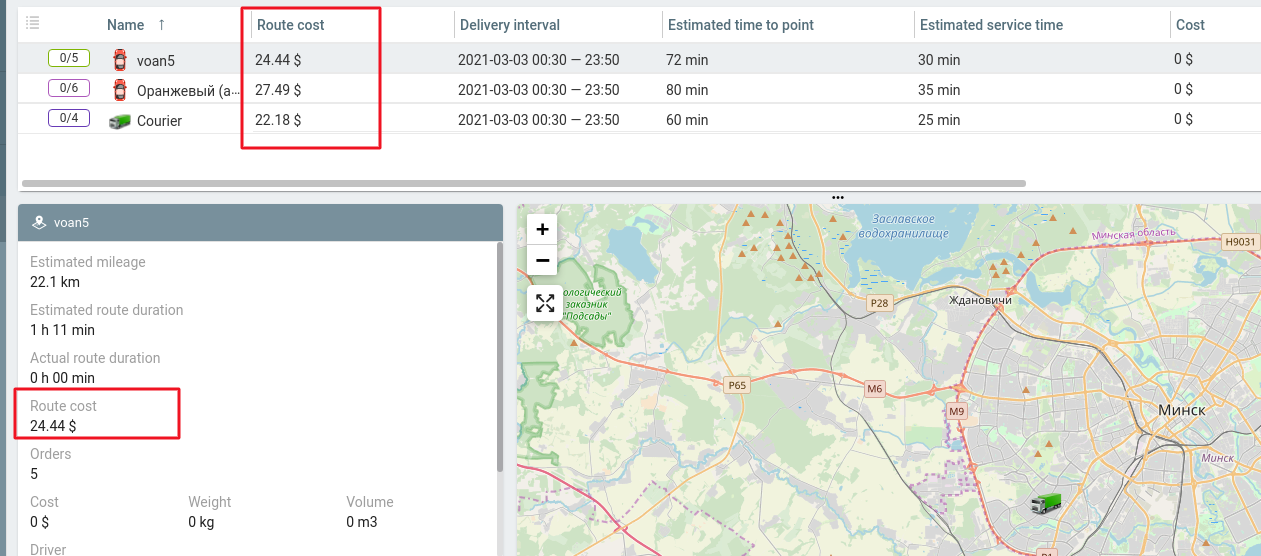Click the Delivery interval column header
This screenshot has width=1261, height=556.
(509, 25)
